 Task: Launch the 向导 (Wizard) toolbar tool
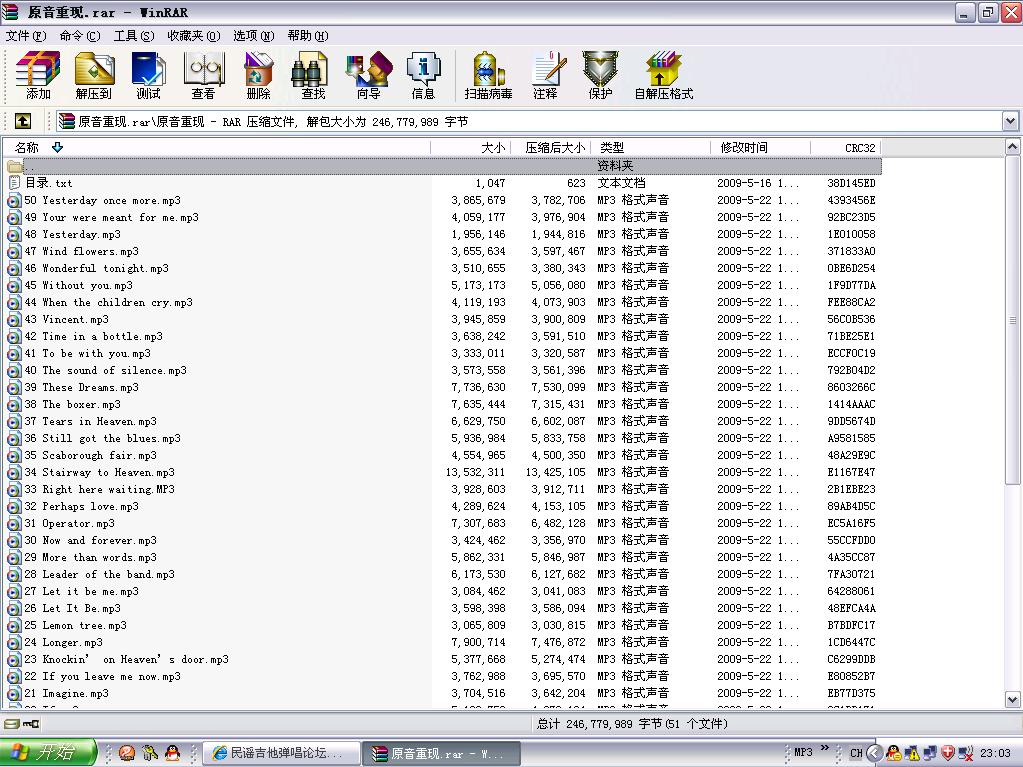[x=369, y=75]
